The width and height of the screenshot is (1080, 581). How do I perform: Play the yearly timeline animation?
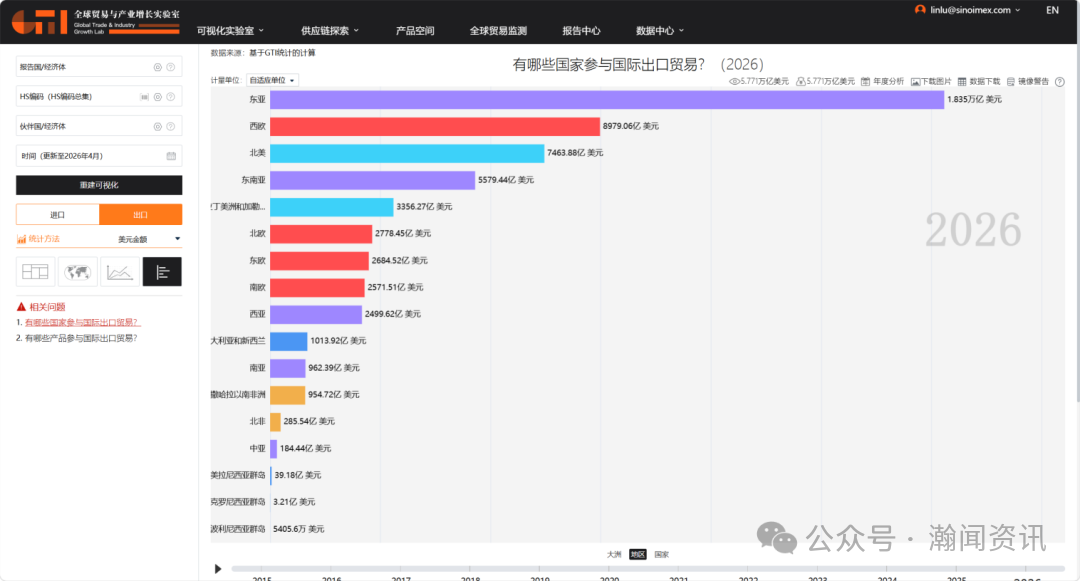click(218, 569)
